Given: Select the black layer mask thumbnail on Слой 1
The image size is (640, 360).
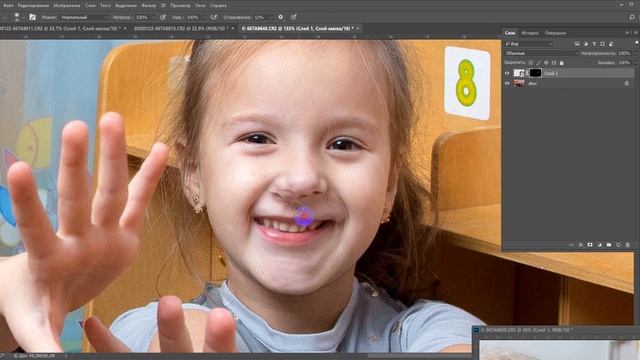Looking at the screenshot, I should [535, 73].
